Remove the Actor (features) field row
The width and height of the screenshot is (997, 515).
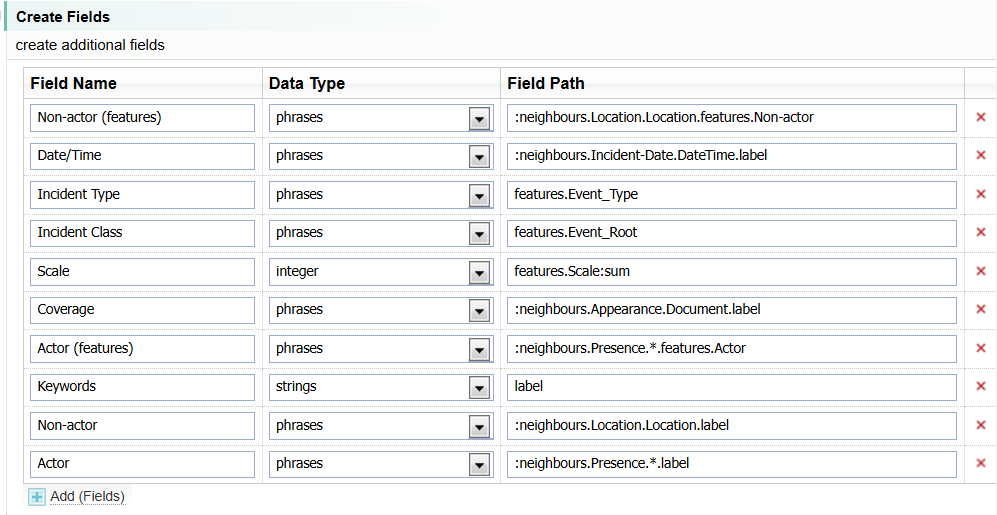pyautogui.click(x=980, y=349)
